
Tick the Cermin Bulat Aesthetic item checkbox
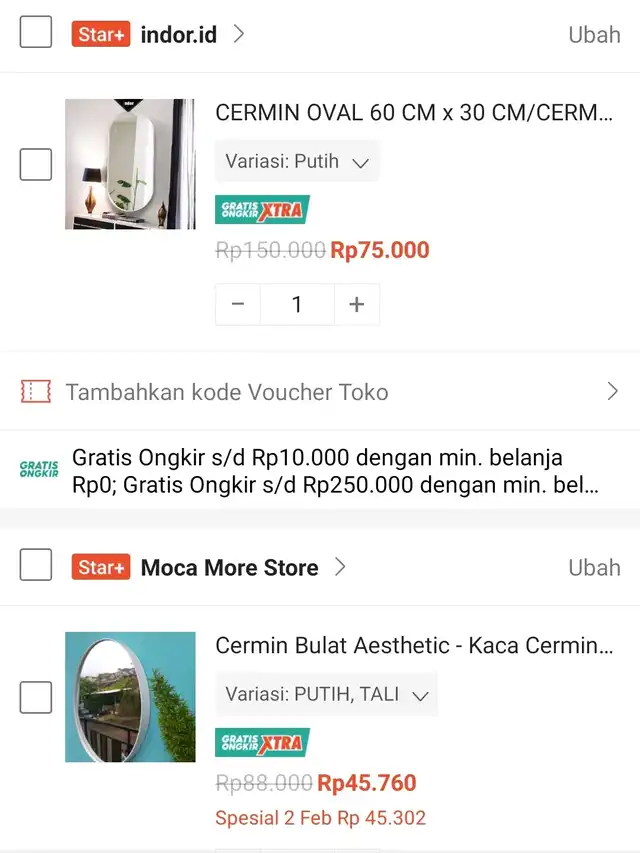click(36, 697)
